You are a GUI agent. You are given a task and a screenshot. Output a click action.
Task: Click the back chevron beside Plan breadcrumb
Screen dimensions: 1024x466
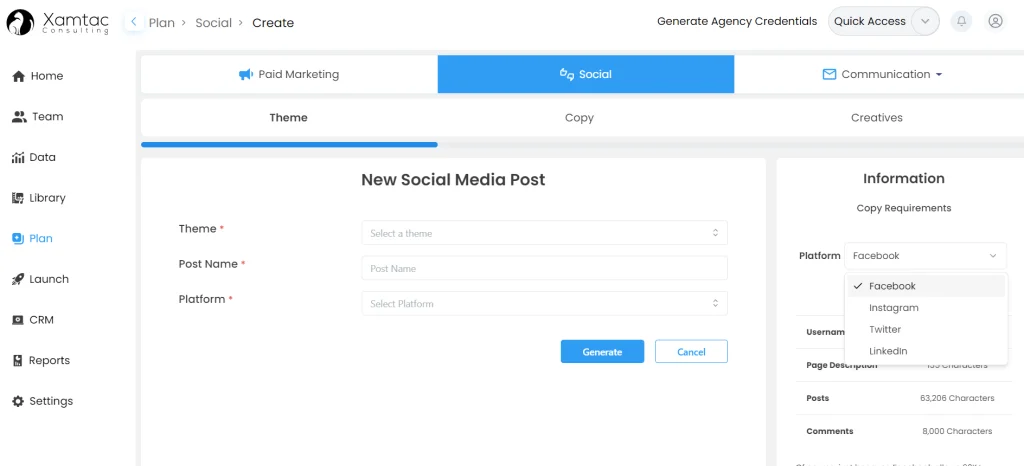pos(134,22)
